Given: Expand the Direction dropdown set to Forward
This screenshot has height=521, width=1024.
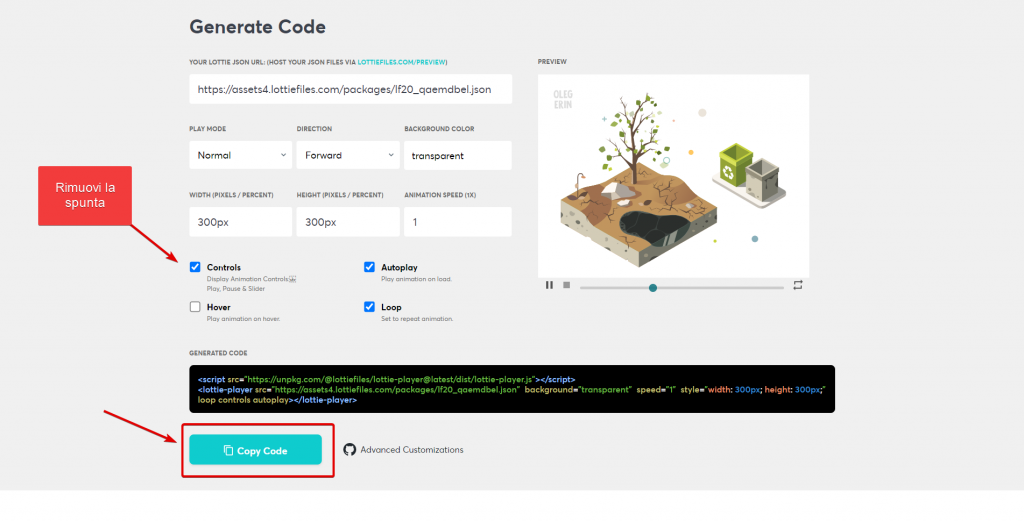Looking at the screenshot, I should point(347,155).
